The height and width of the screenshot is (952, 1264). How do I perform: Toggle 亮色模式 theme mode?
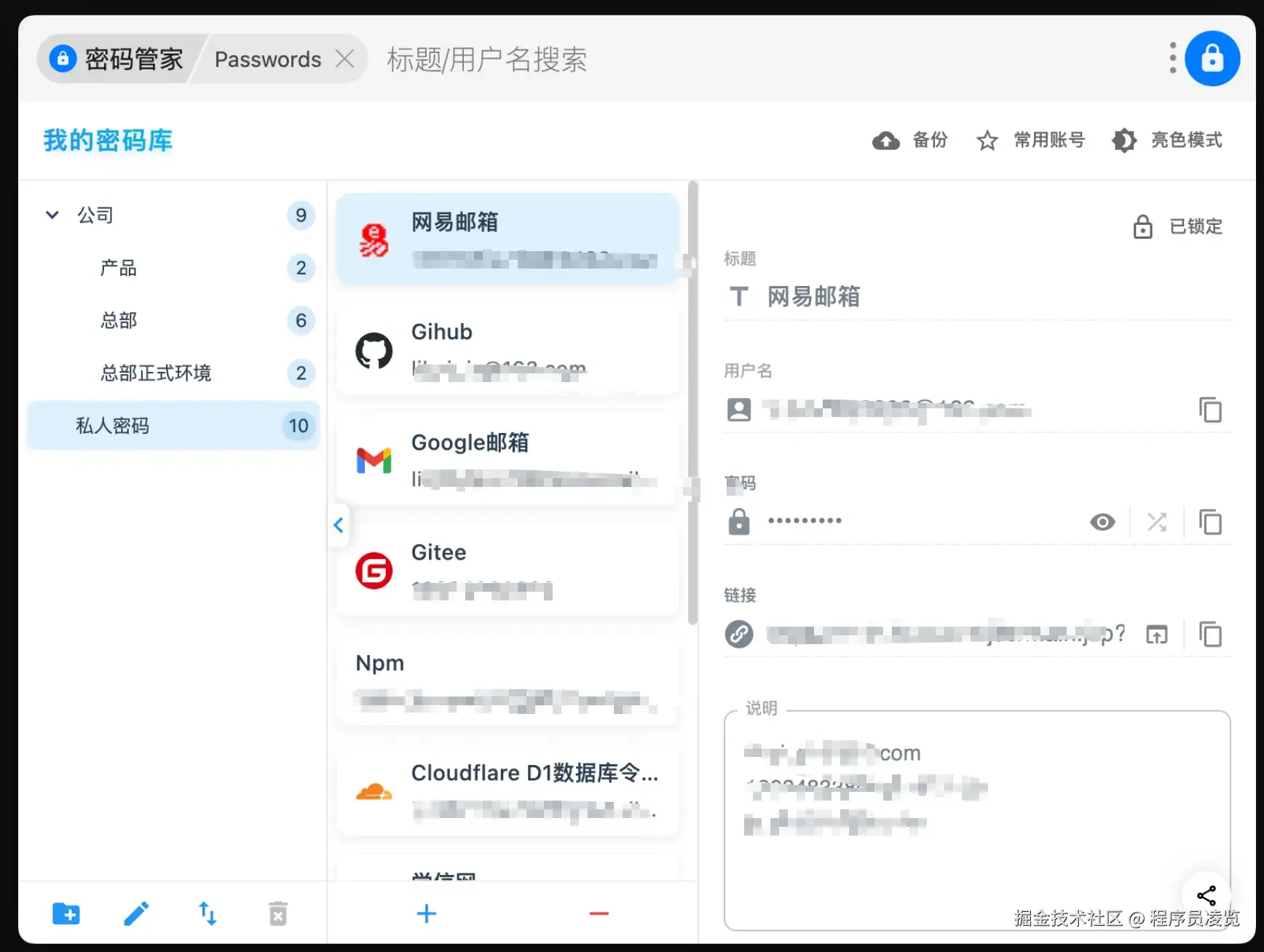tap(1166, 140)
